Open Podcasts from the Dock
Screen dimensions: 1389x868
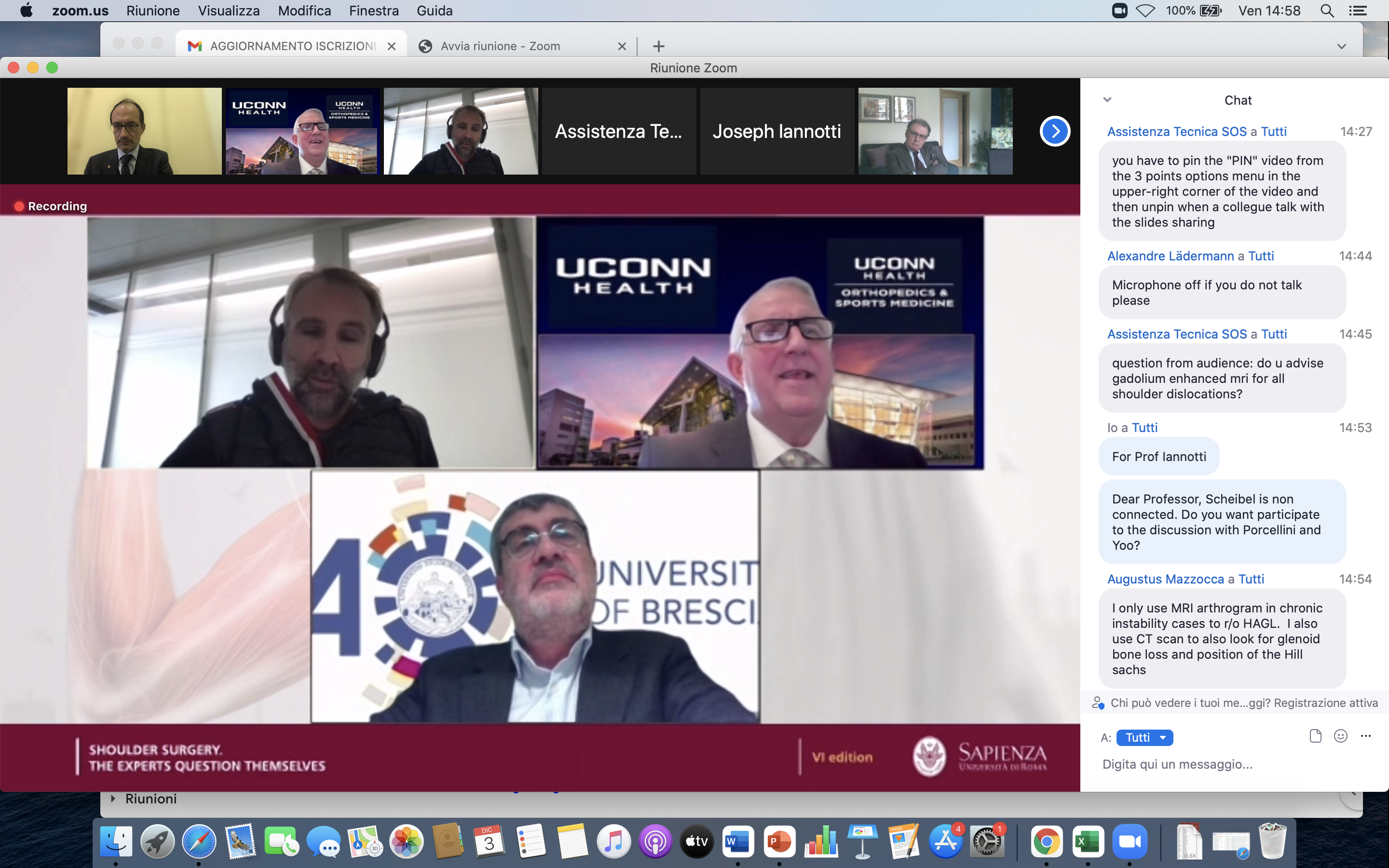pos(655,842)
